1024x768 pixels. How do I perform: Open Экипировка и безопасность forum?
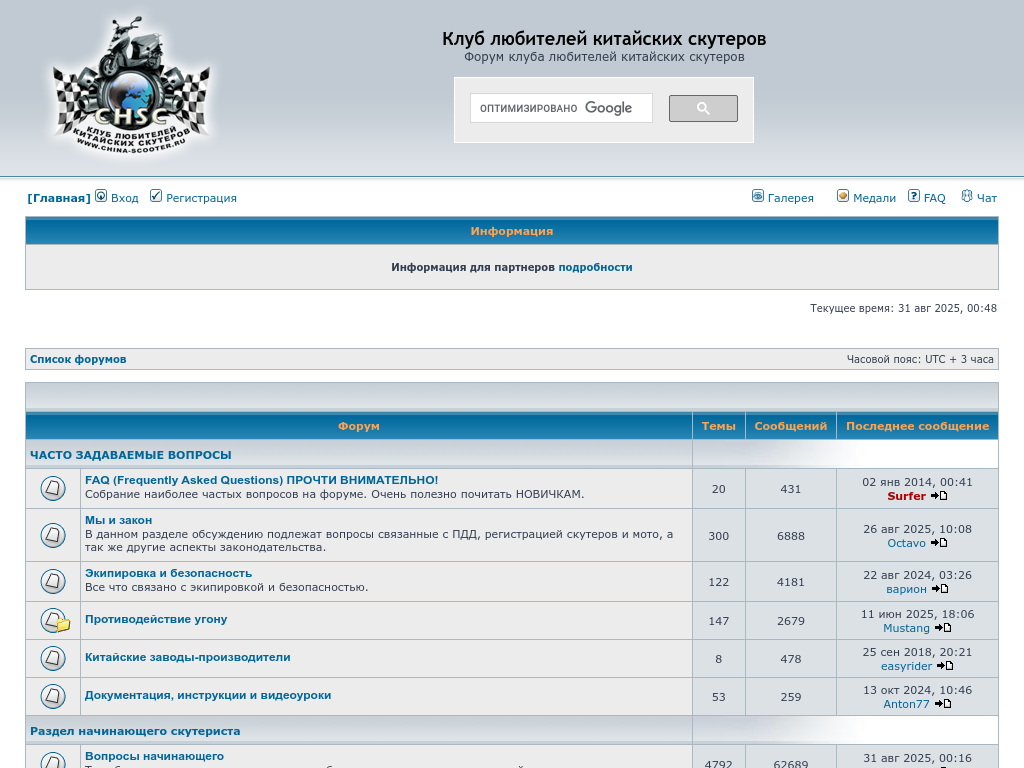tap(168, 573)
